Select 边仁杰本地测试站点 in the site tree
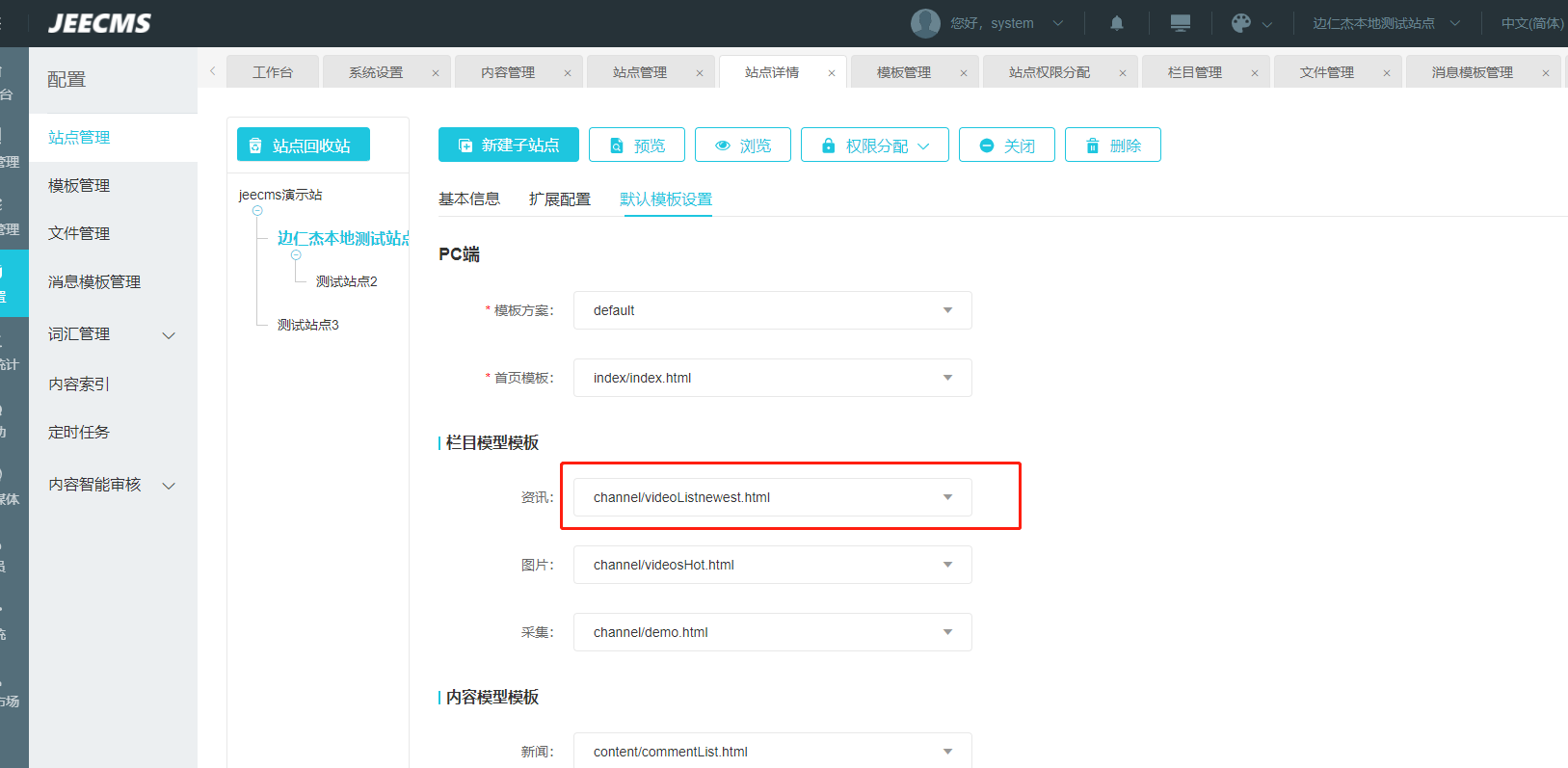 (x=343, y=238)
